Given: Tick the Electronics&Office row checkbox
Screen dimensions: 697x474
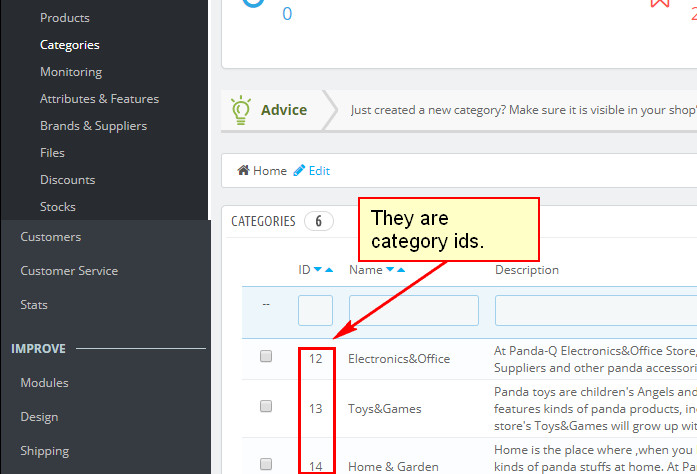Looking at the screenshot, I should 266,356.
